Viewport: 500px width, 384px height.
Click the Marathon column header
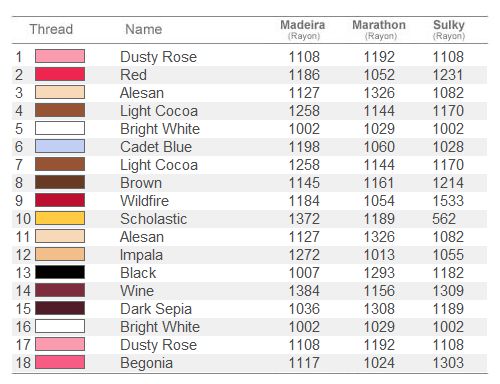click(379, 29)
